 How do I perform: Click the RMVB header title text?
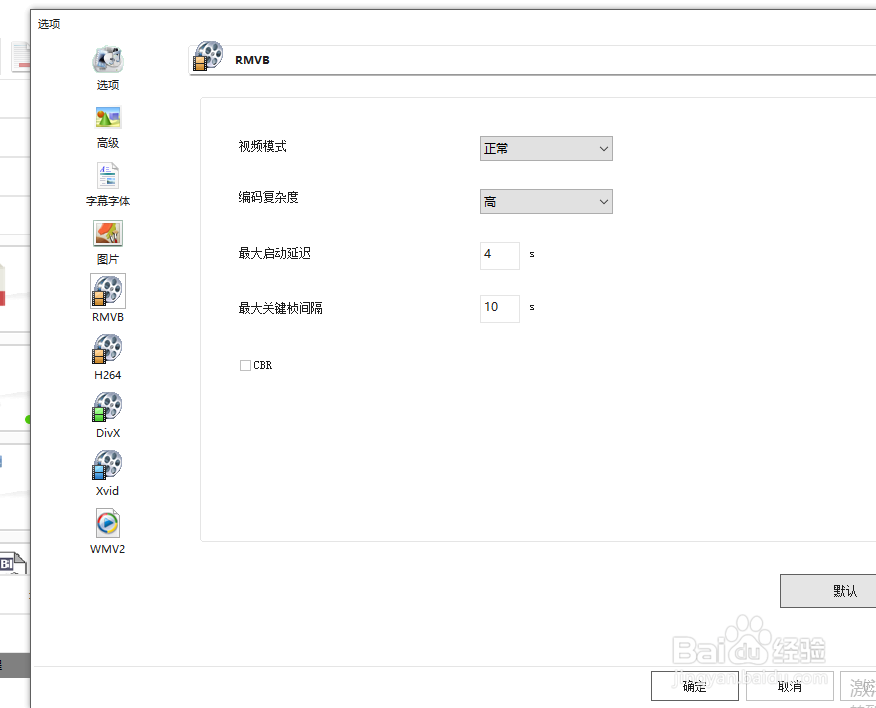pyautogui.click(x=253, y=60)
